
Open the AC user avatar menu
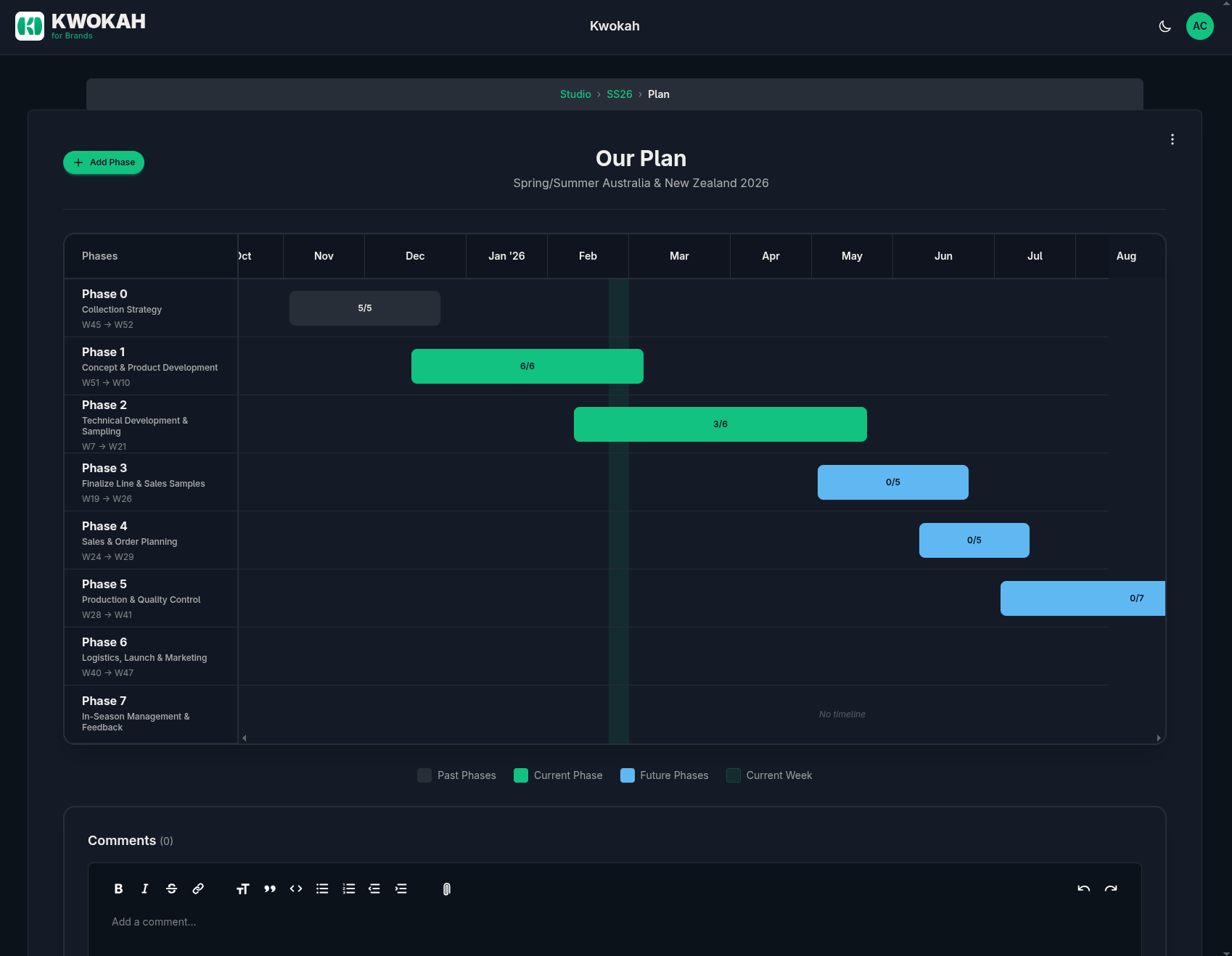pos(1200,26)
